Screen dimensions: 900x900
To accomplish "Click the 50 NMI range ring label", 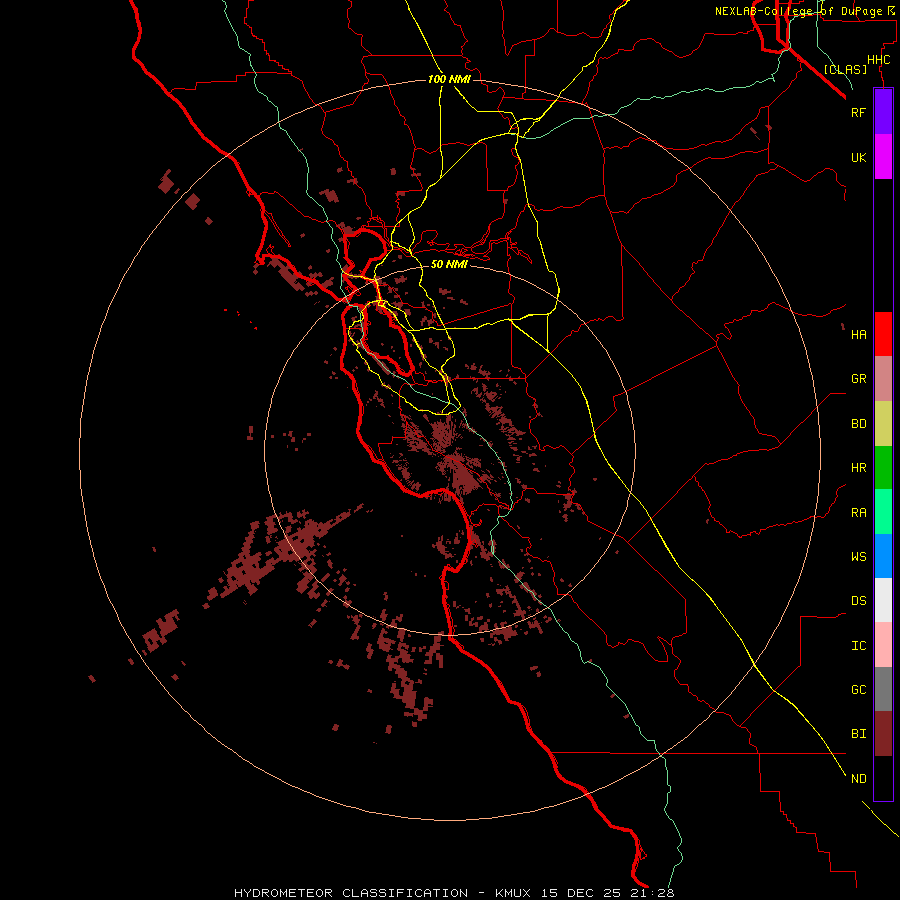I will pyautogui.click(x=449, y=264).
